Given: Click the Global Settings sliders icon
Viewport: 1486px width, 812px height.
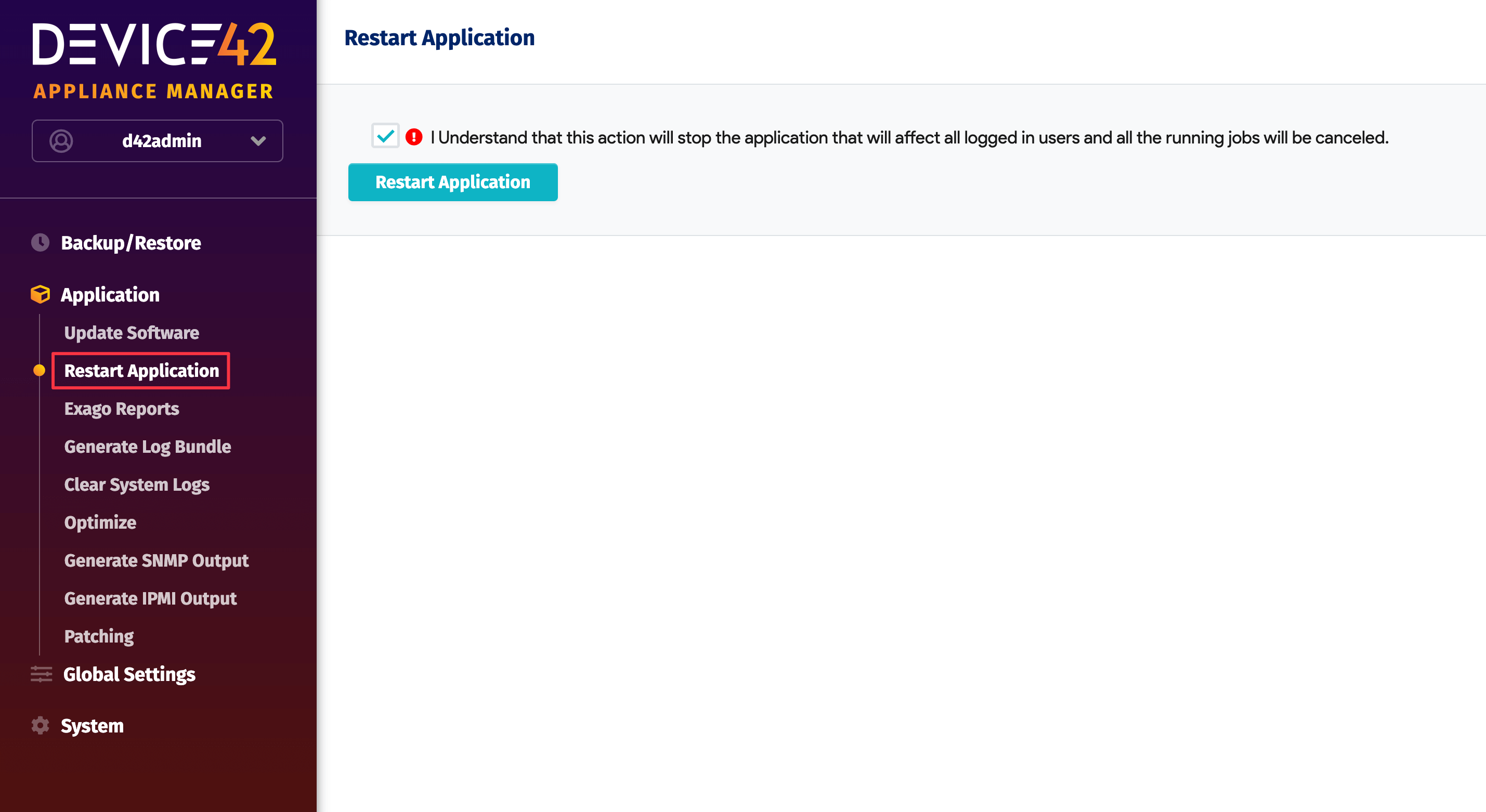Looking at the screenshot, I should pos(41,674).
